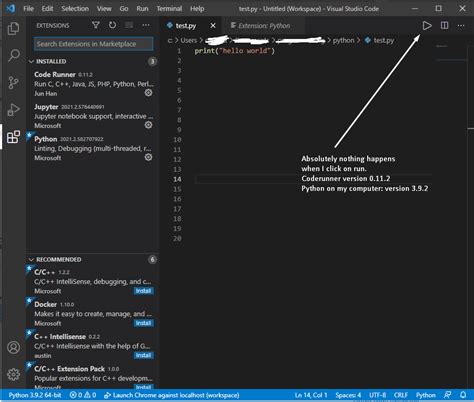Open Extensions panel more actions menu
This screenshot has width=474, height=402.
tap(146, 25)
